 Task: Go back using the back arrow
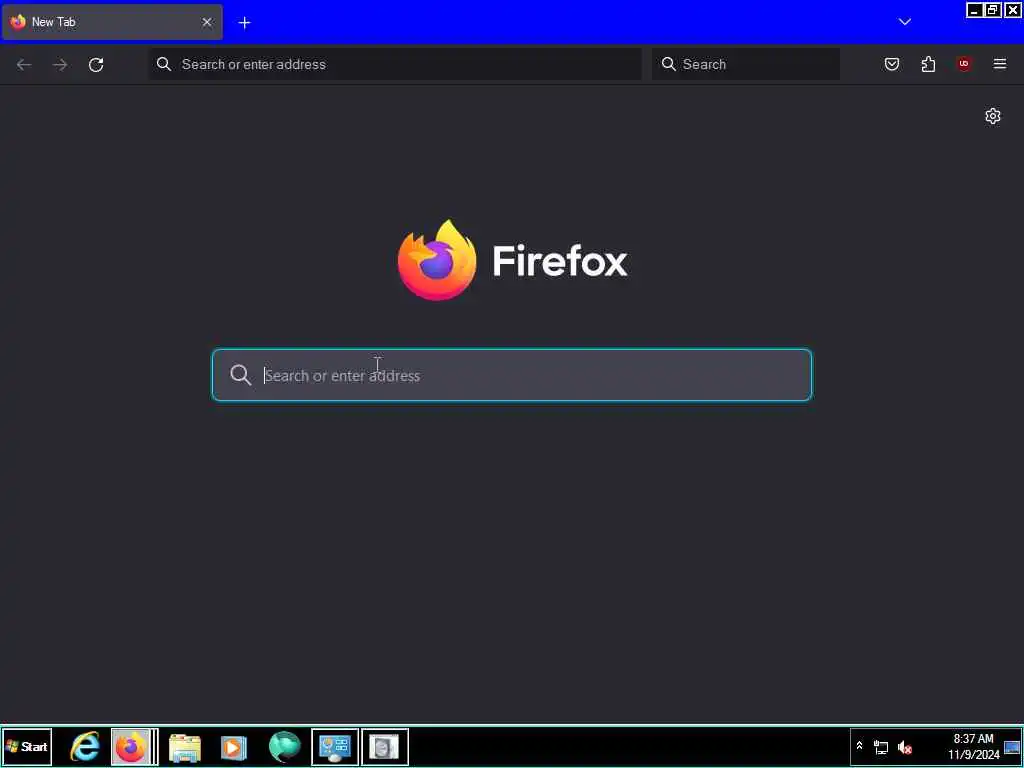tap(24, 64)
